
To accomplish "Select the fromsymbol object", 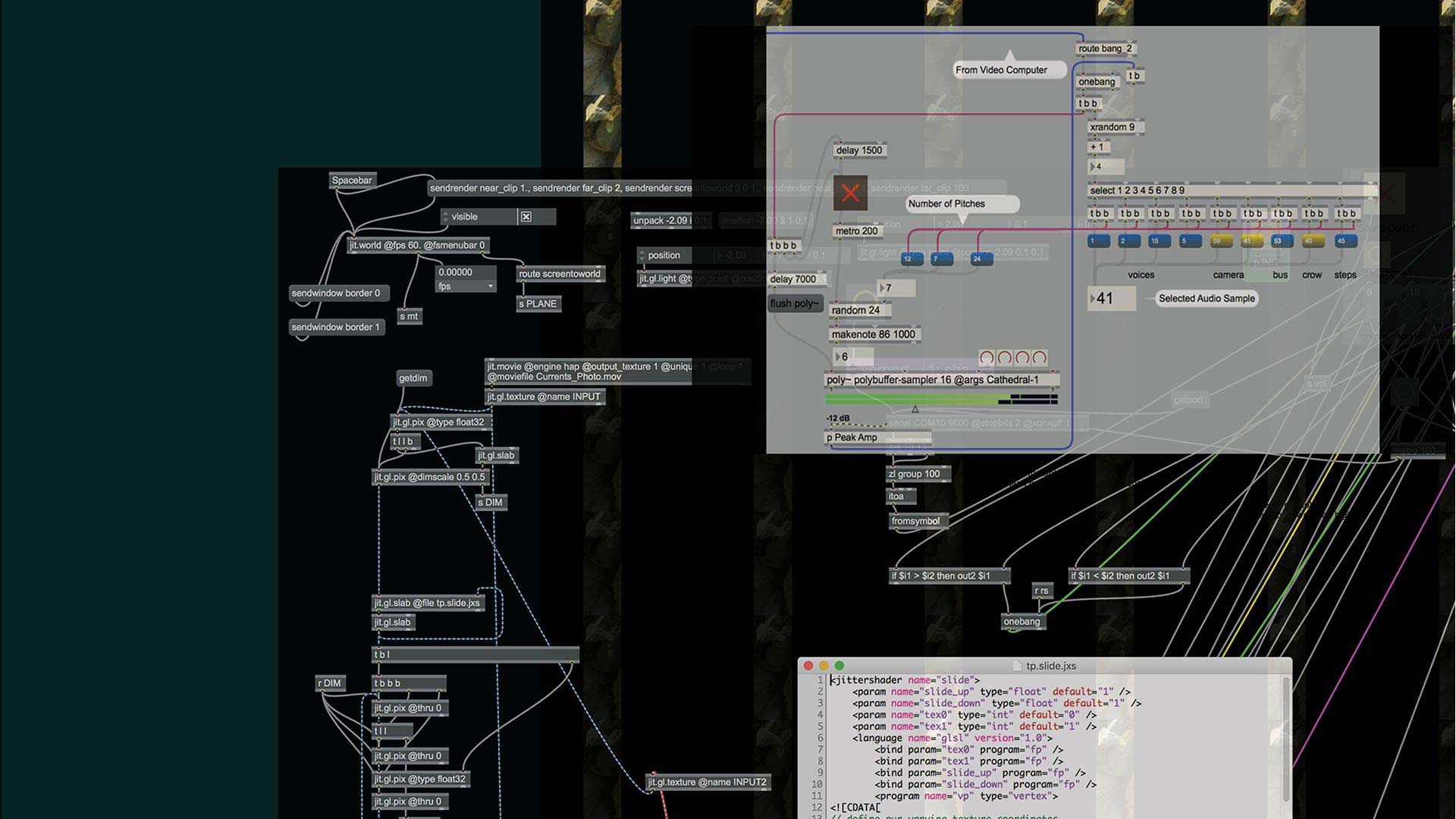I will tap(918, 521).
